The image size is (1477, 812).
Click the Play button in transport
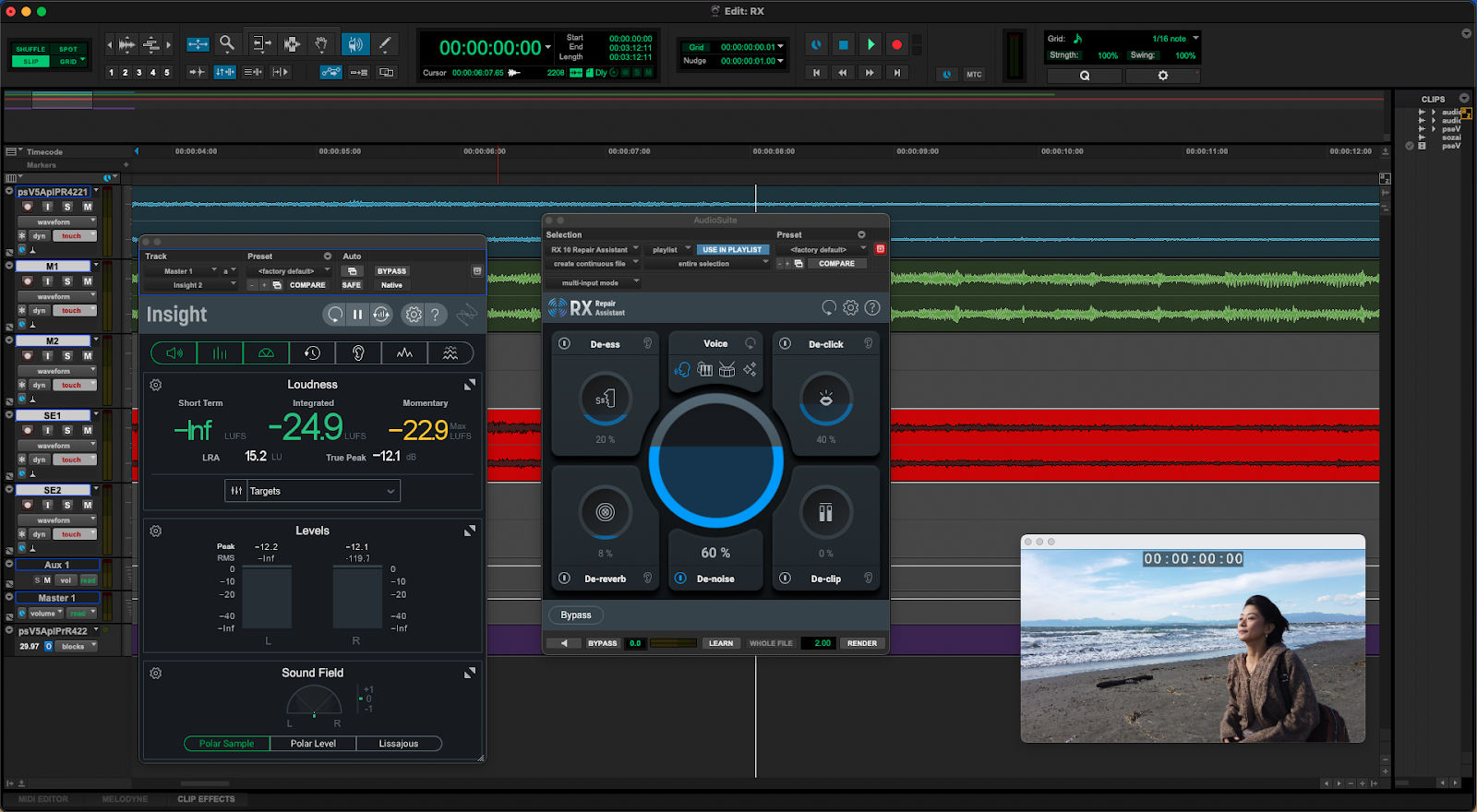(x=871, y=44)
